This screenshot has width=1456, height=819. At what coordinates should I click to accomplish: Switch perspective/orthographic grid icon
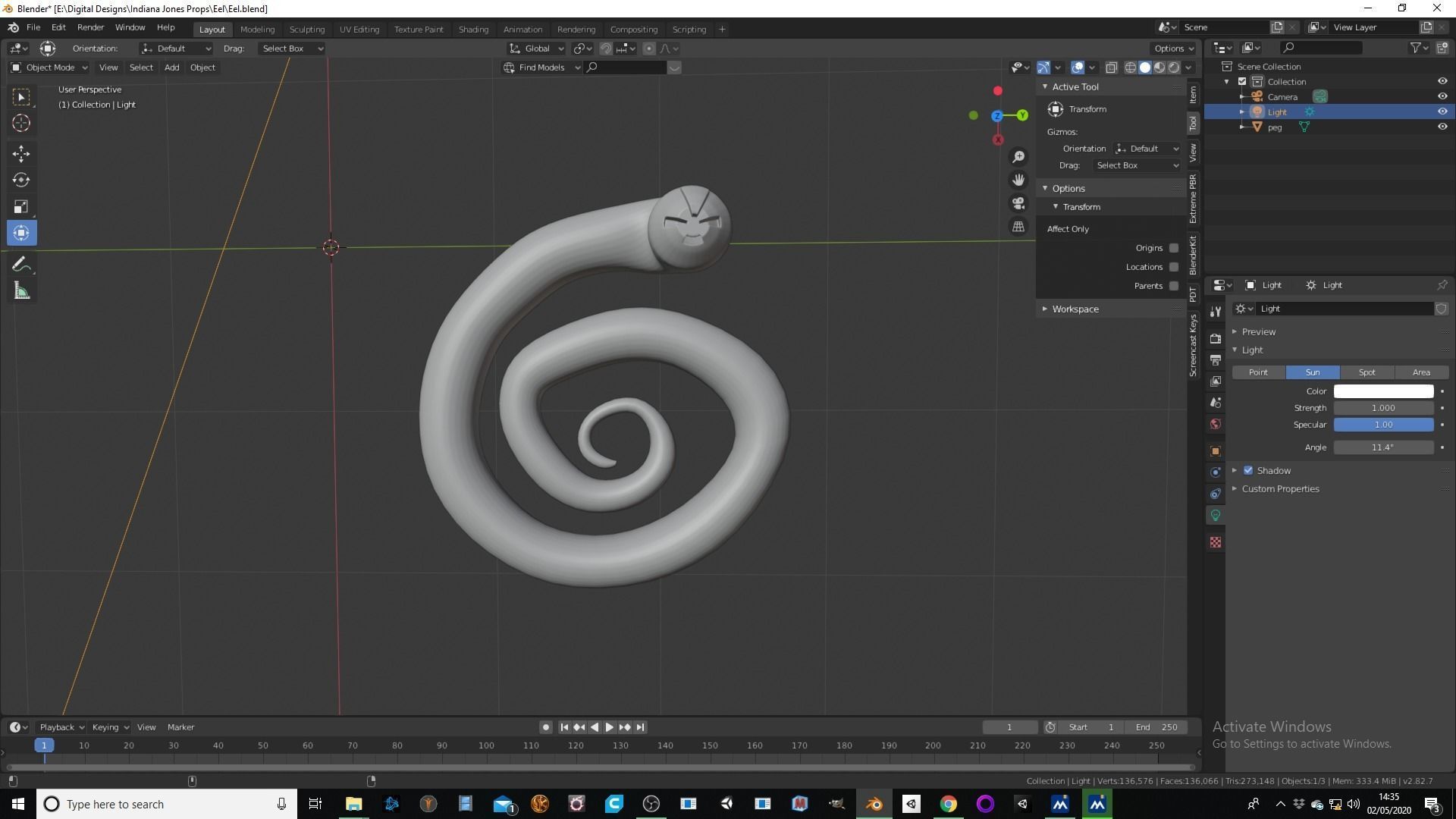(x=1018, y=227)
